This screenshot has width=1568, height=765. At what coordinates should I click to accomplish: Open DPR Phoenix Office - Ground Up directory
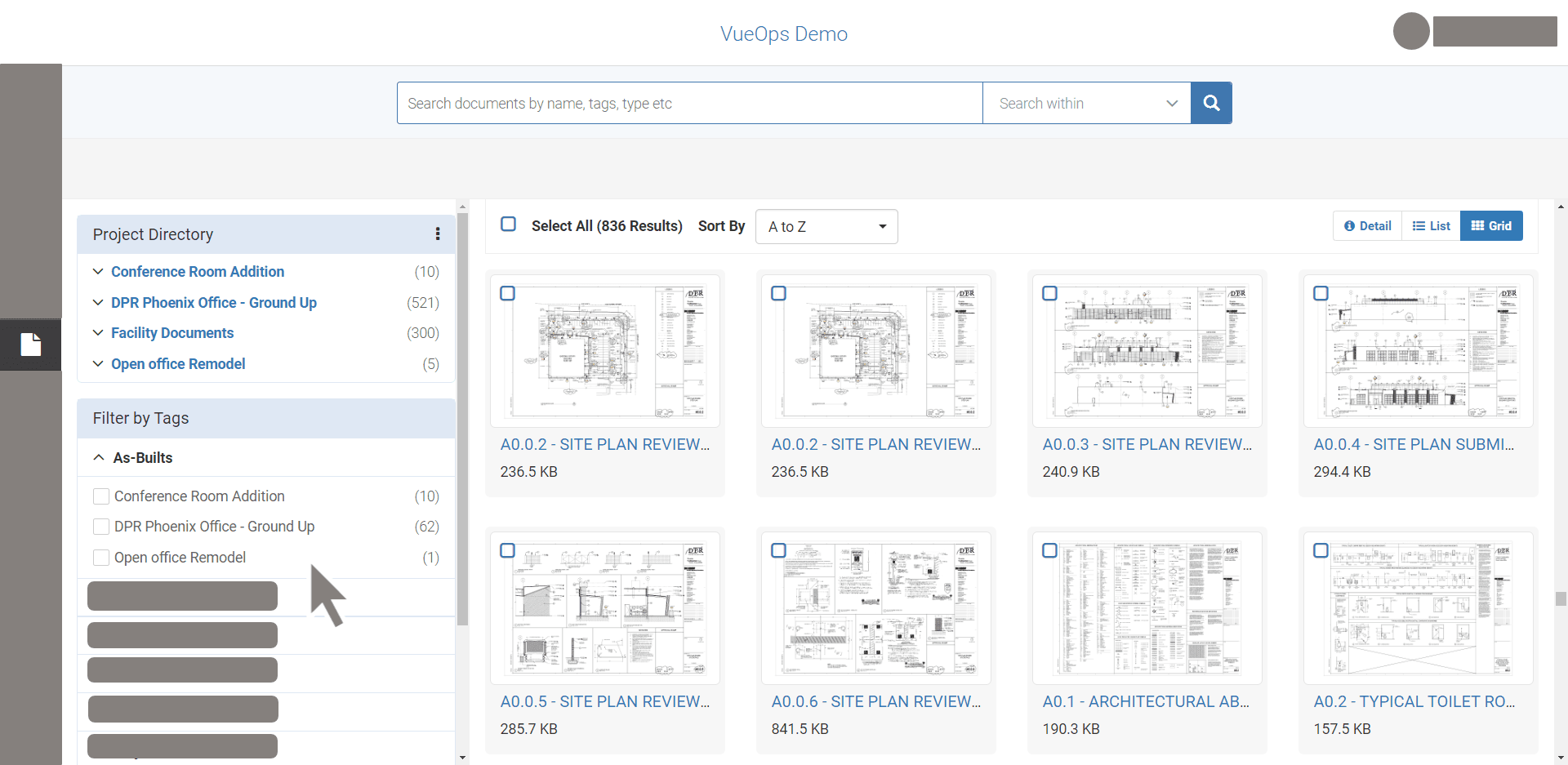[x=213, y=303]
